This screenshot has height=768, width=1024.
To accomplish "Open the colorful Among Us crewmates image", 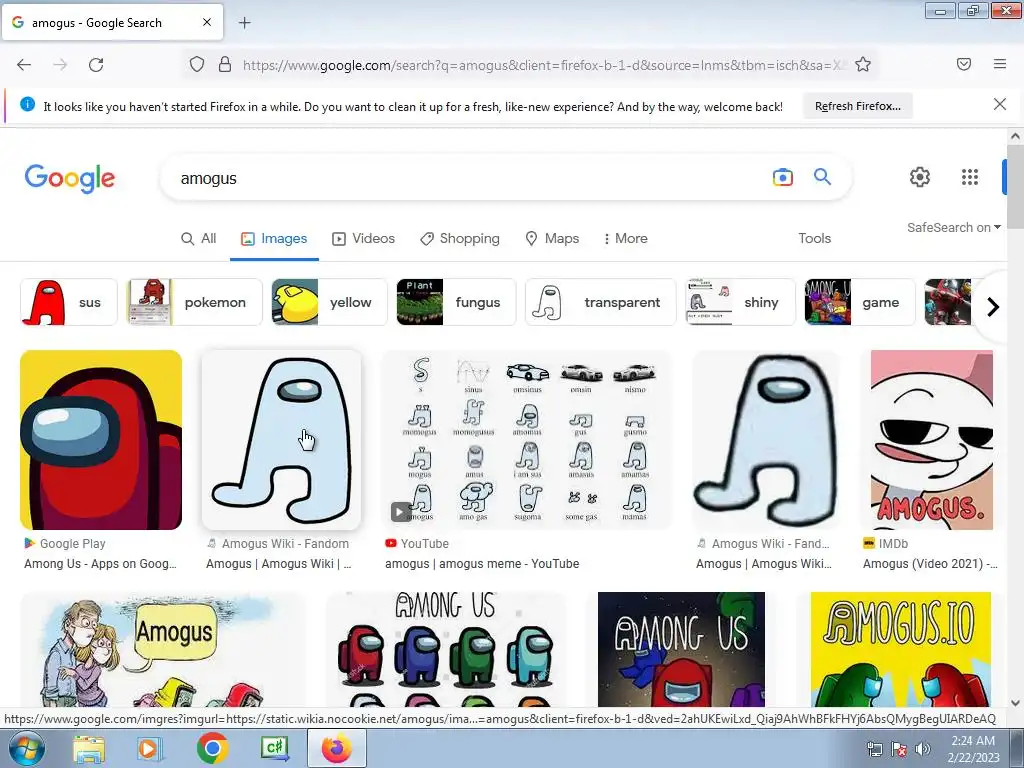I will click(446, 649).
